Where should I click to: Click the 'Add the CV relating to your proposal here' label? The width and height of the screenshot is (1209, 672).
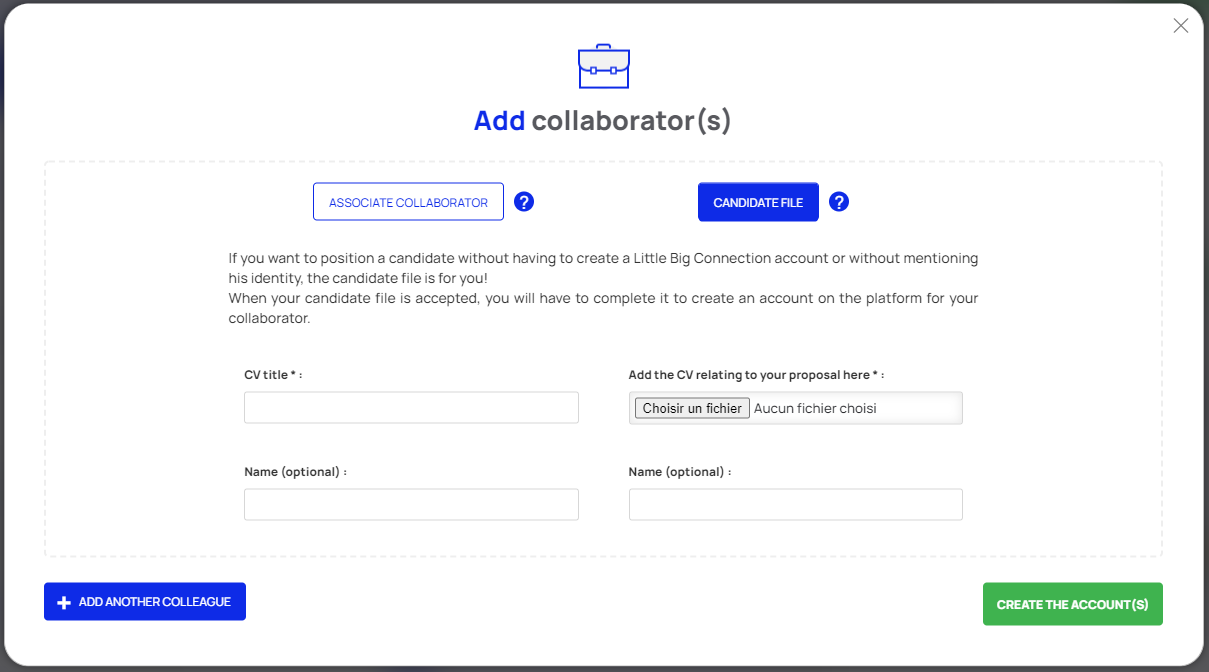(756, 375)
